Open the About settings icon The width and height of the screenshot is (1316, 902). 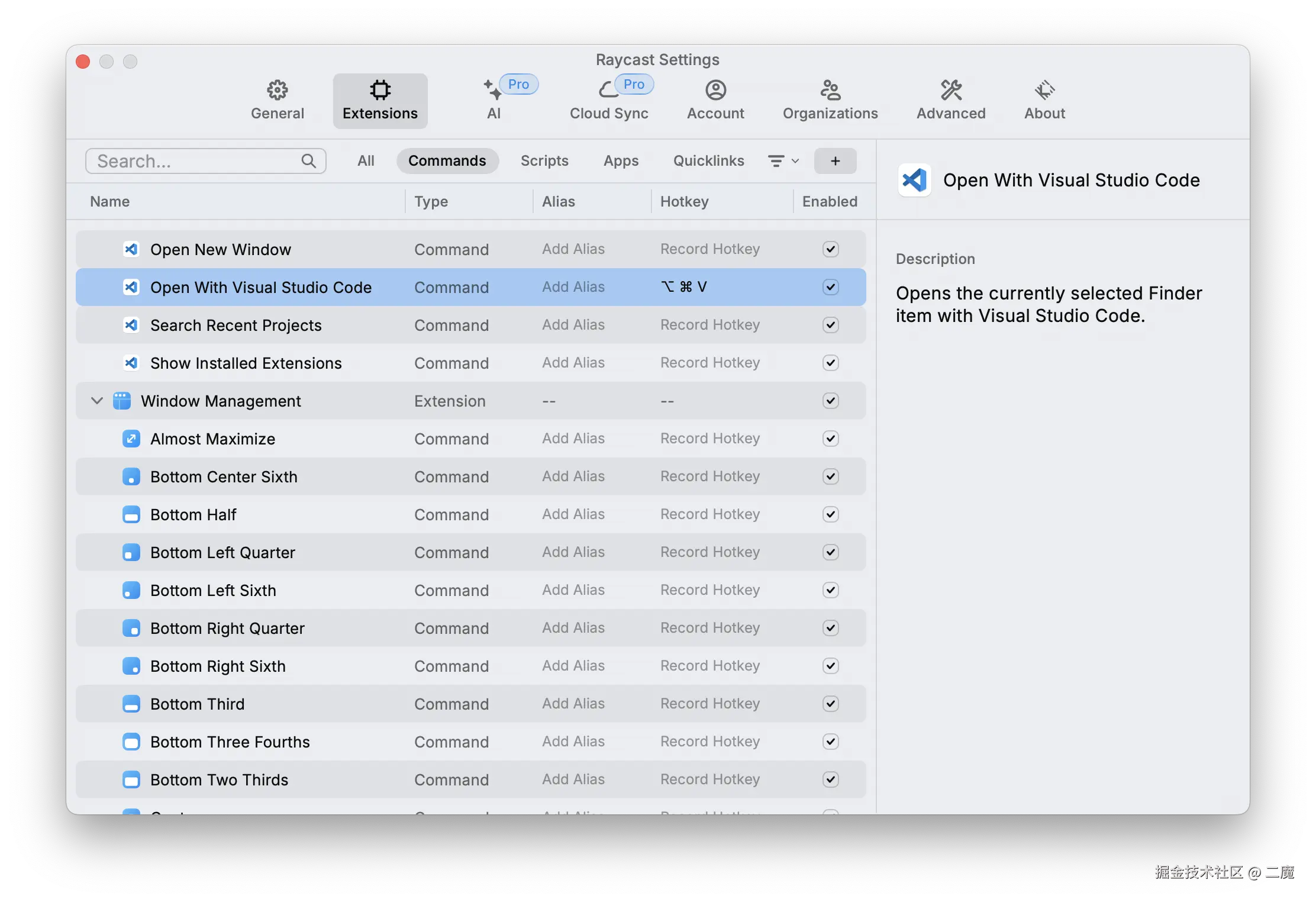[1044, 91]
